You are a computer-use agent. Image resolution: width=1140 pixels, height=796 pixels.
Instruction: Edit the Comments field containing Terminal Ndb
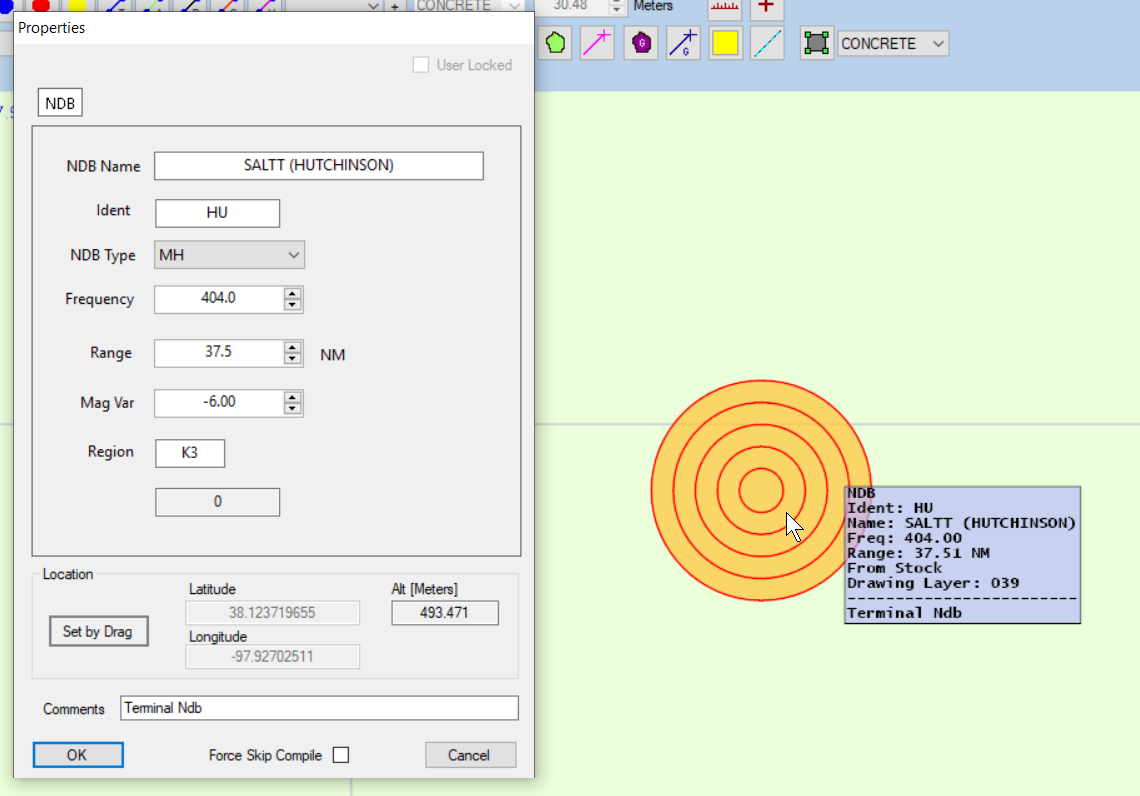(319, 707)
